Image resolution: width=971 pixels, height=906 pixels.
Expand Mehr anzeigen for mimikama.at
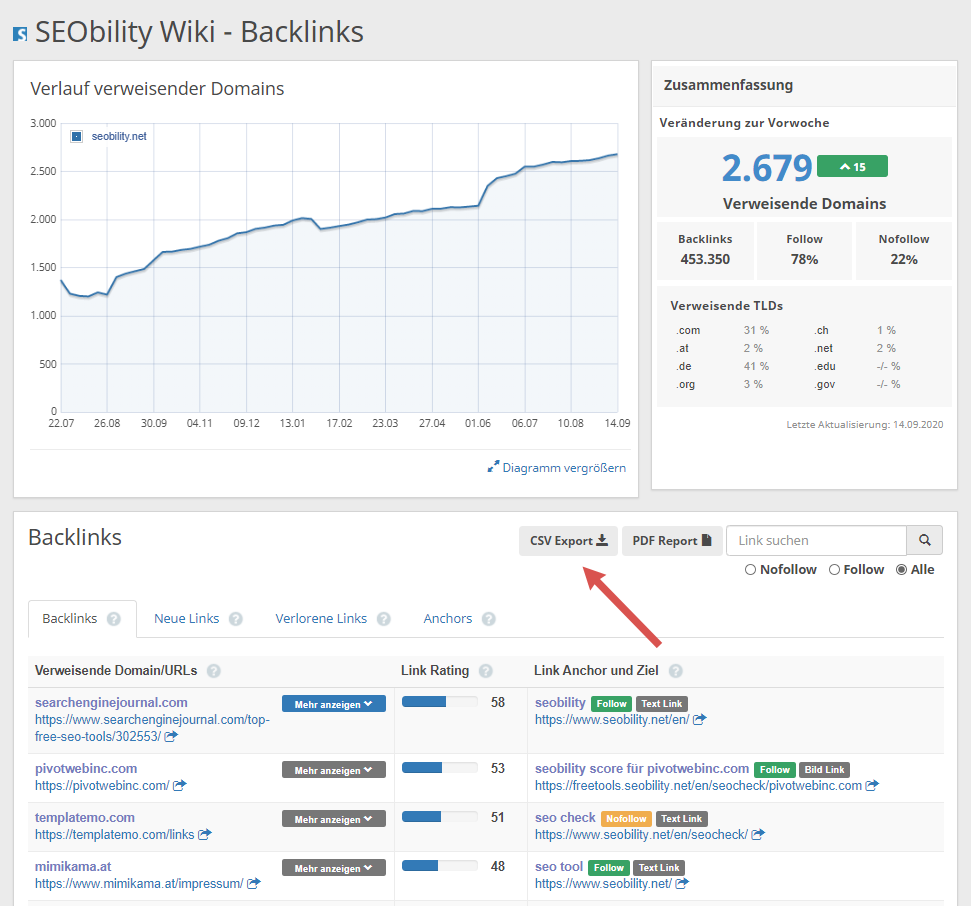(x=334, y=868)
